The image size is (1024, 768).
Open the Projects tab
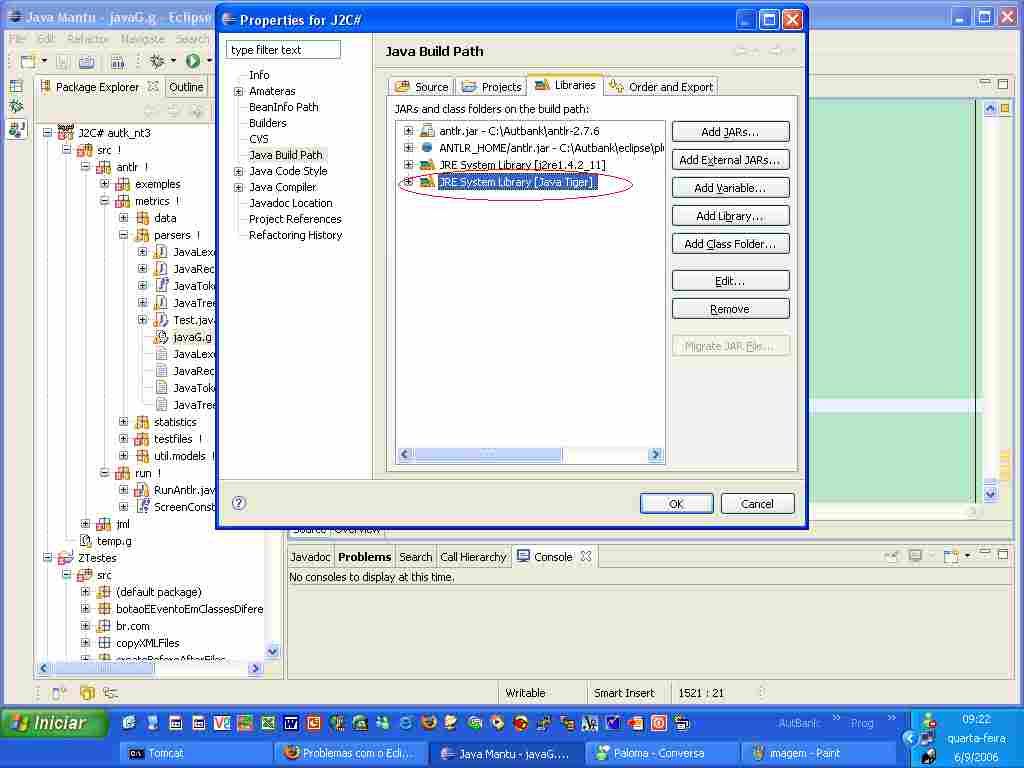(x=492, y=87)
